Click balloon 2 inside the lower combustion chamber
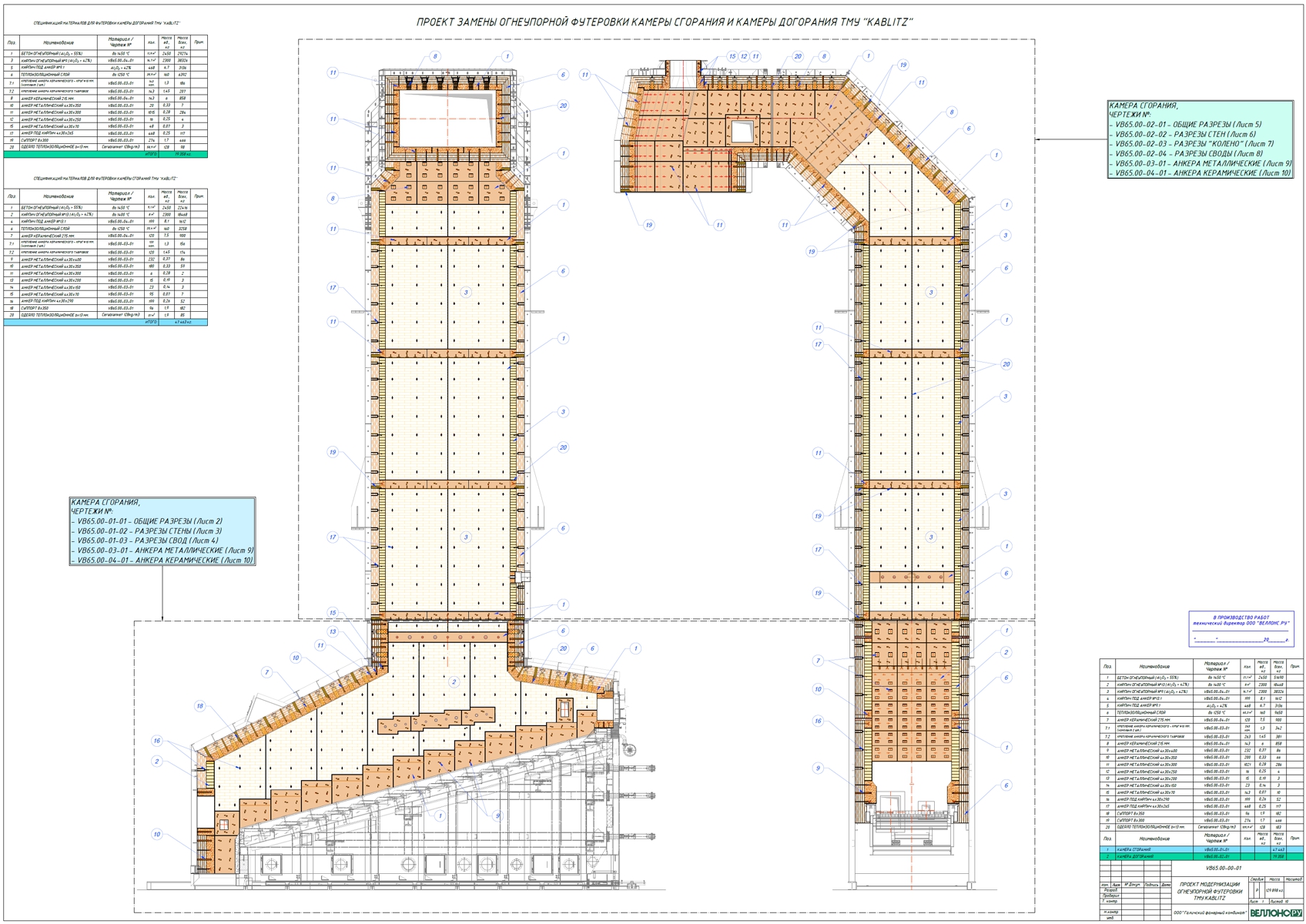 click(x=454, y=681)
